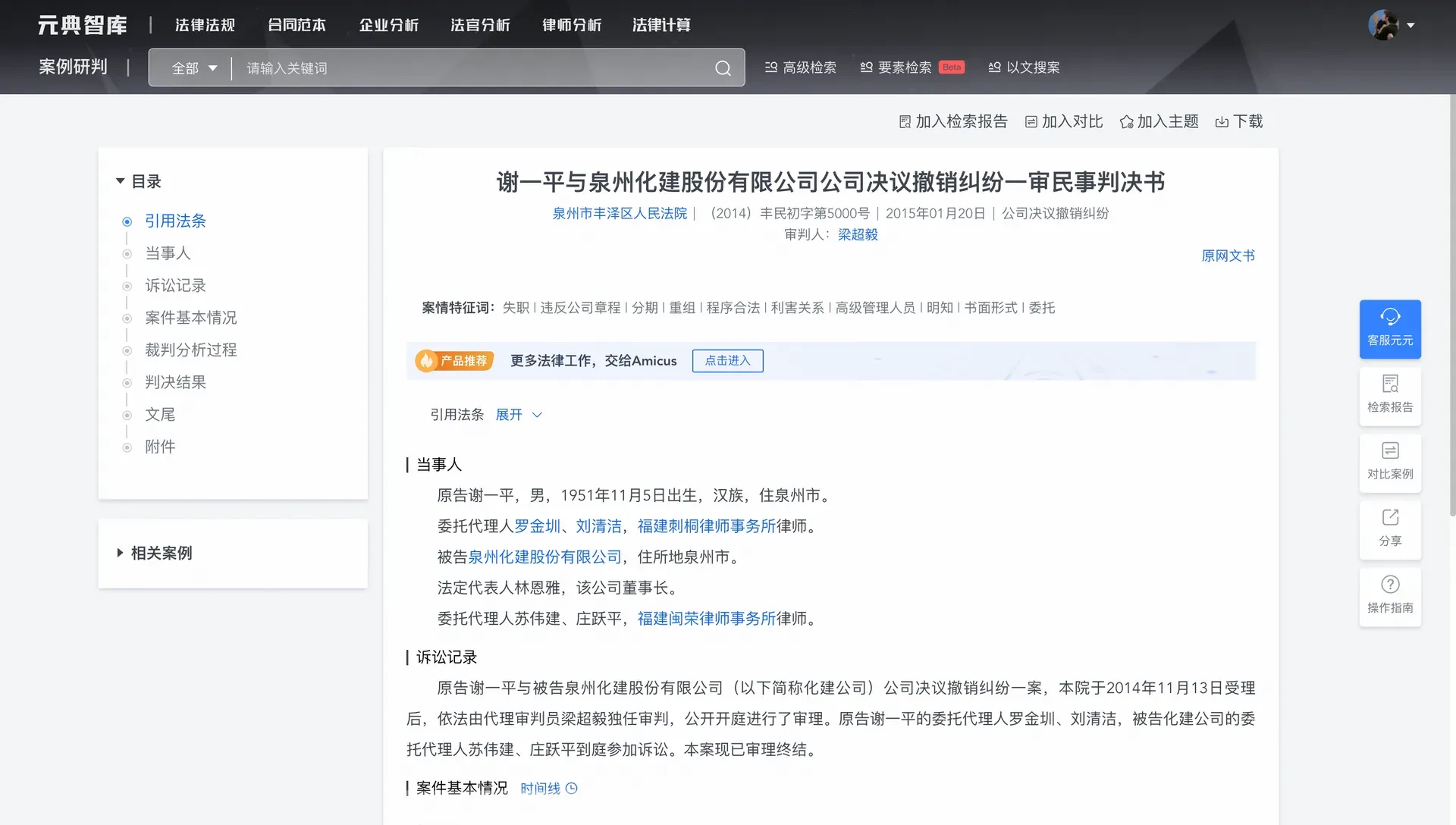Open 操作指南 help guide

pyautogui.click(x=1390, y=597)
